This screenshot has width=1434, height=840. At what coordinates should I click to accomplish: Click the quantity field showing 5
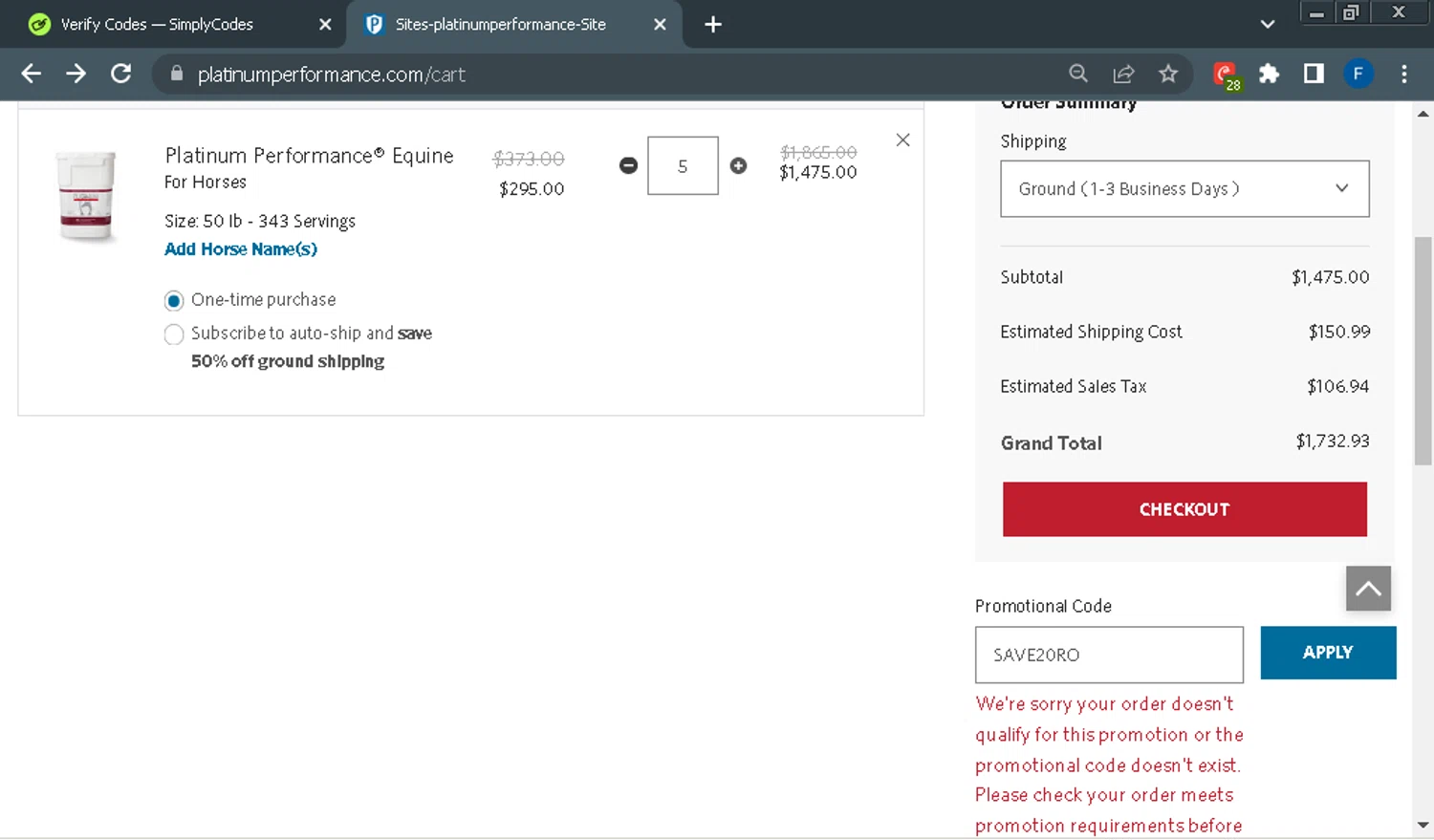[683, 165]
